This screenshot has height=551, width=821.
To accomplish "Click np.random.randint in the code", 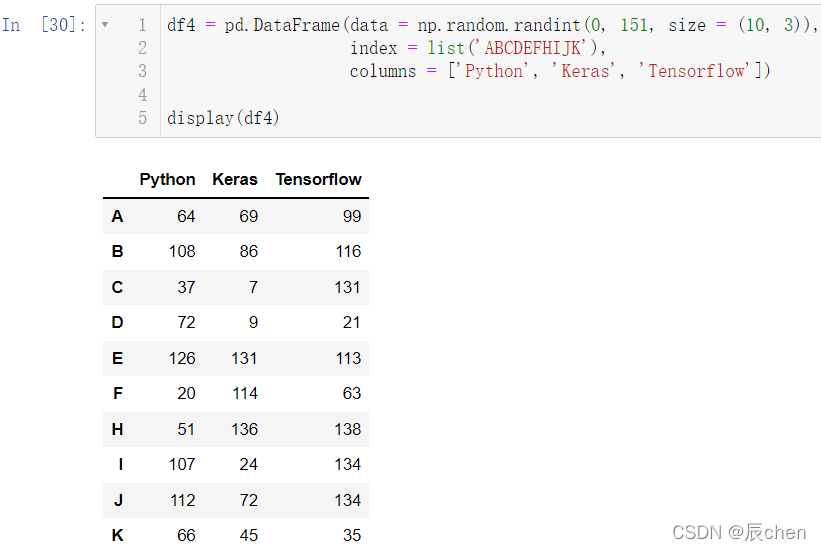I will click(x=499, y=25).
